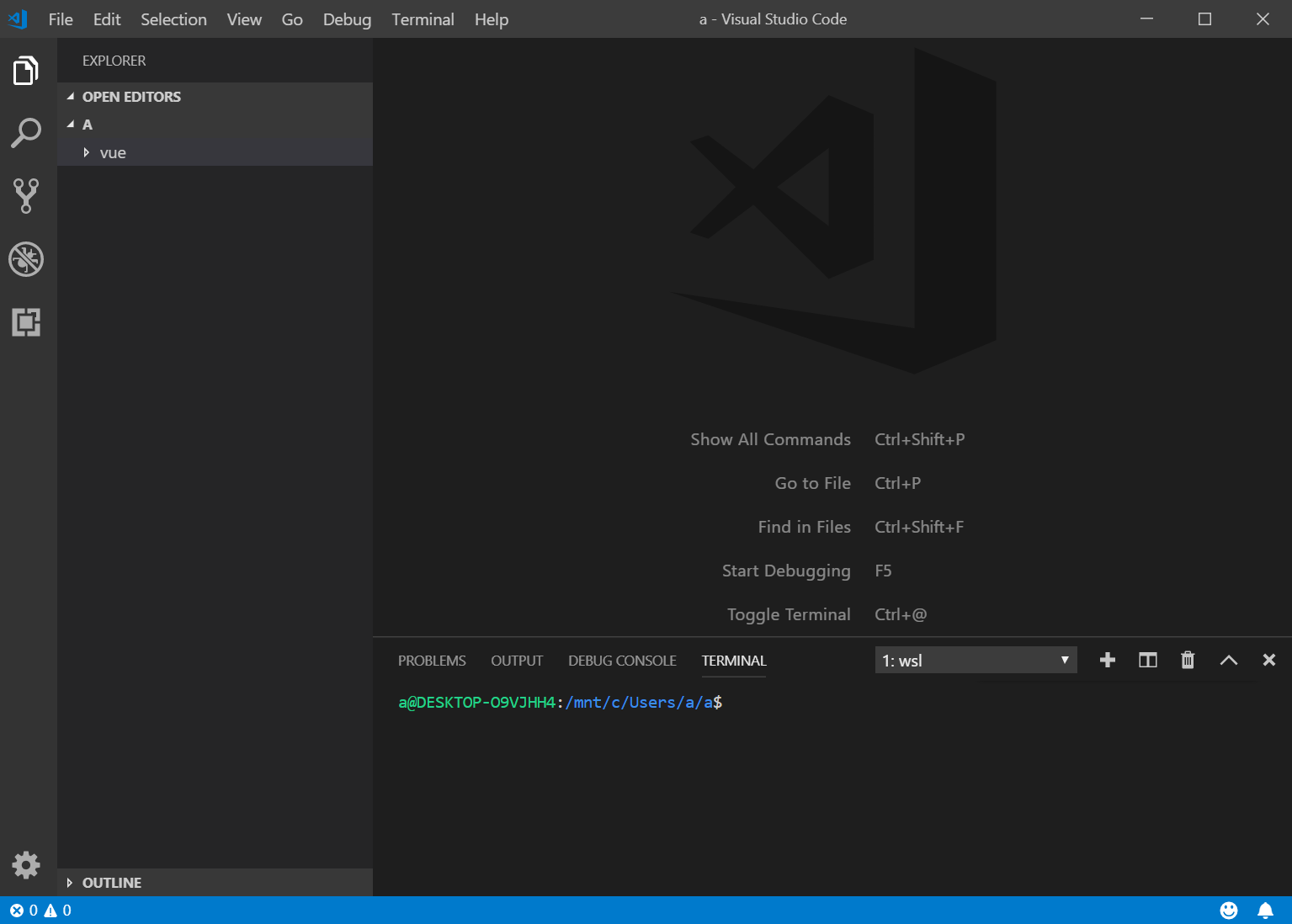This screenshot has width=1292, height=924.
Task: Open the Terminal menu
Action: point(423,19)
